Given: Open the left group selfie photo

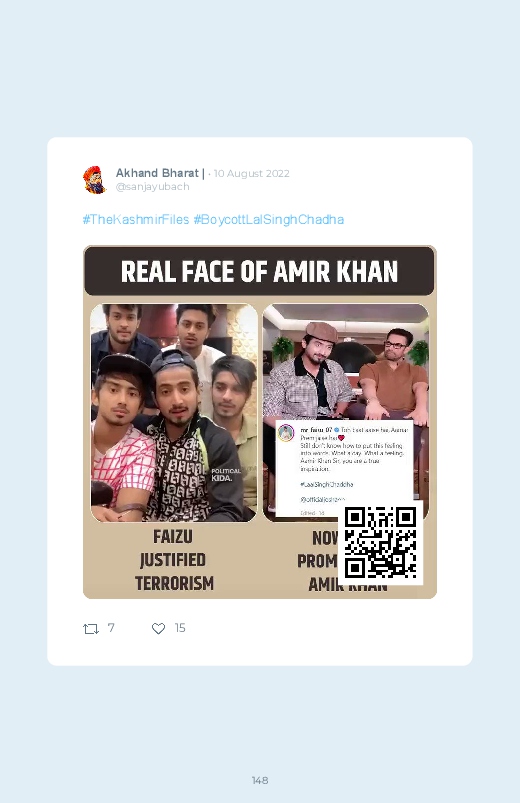Looking at the screenshot, I should [174, 413].
